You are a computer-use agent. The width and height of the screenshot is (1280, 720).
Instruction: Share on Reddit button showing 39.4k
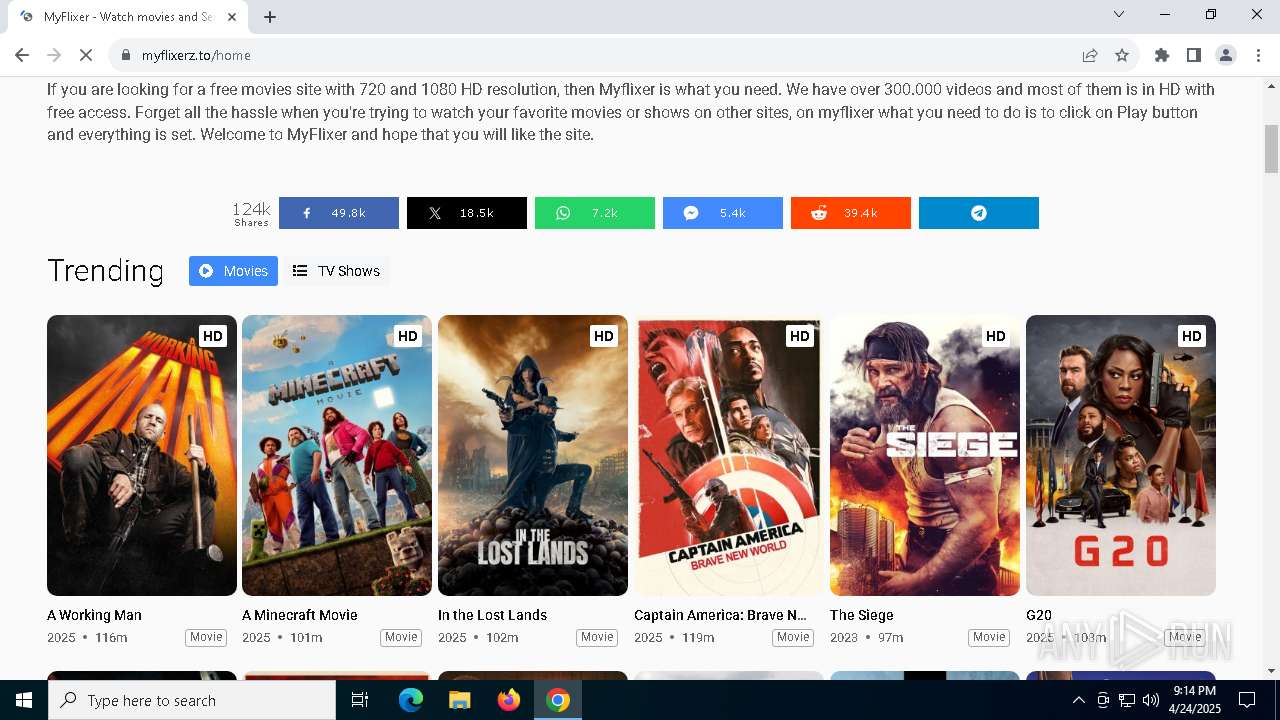[850, 213]
